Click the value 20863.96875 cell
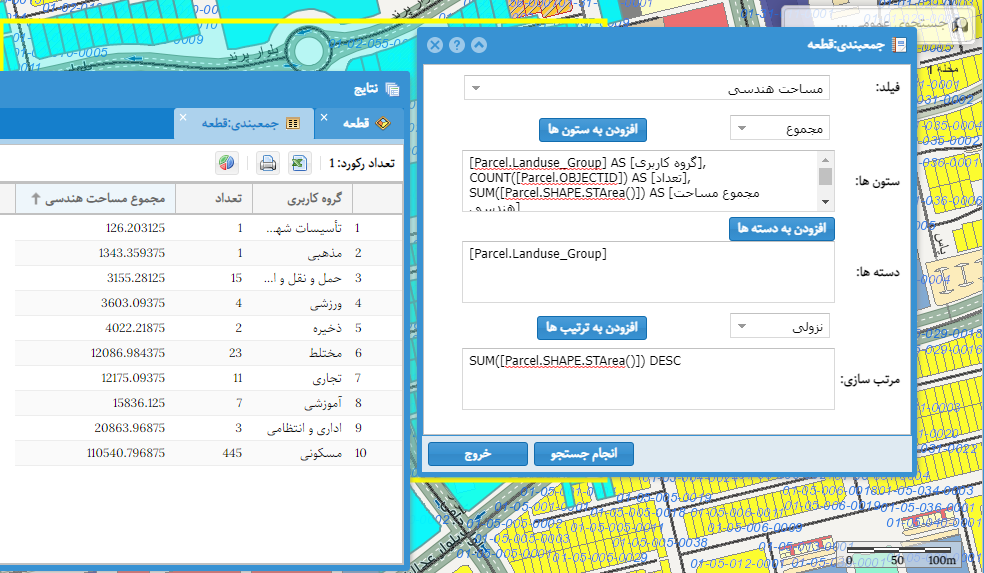This screenshot has height=573, width=984. (x=95, y=428)
